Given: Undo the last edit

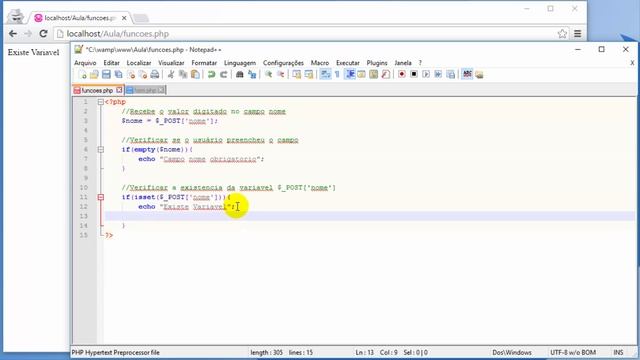Looking at the screenshot, I should (x=211, y=75).
